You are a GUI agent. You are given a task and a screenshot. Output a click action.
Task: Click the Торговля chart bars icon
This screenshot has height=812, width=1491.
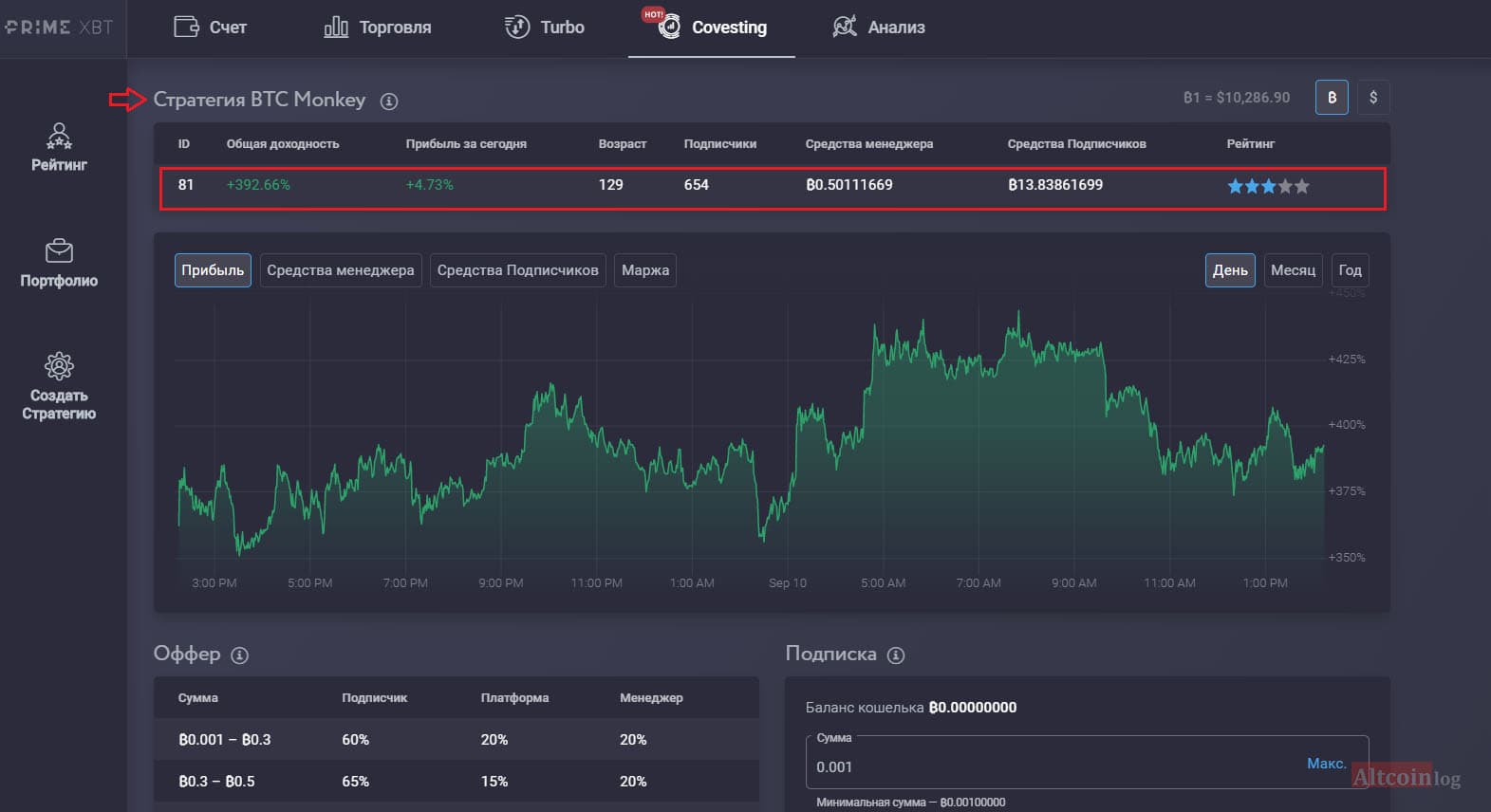(x=336, y=27)
